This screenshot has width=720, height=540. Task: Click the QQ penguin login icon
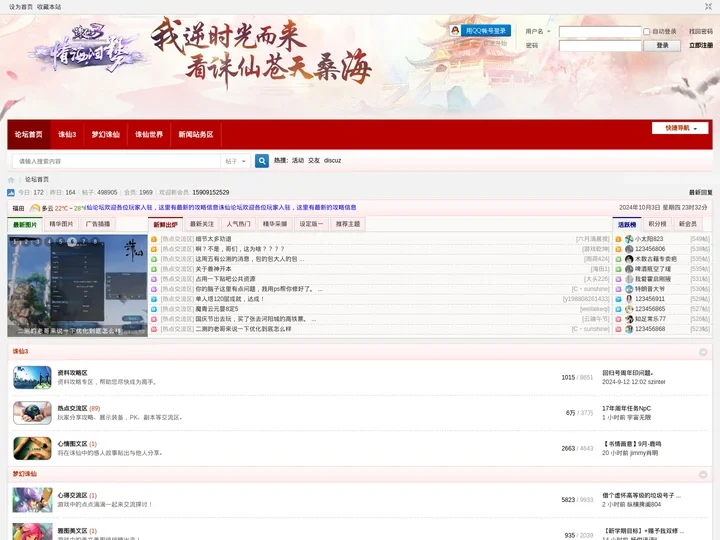pyautogui.click(x=455, y=31)
